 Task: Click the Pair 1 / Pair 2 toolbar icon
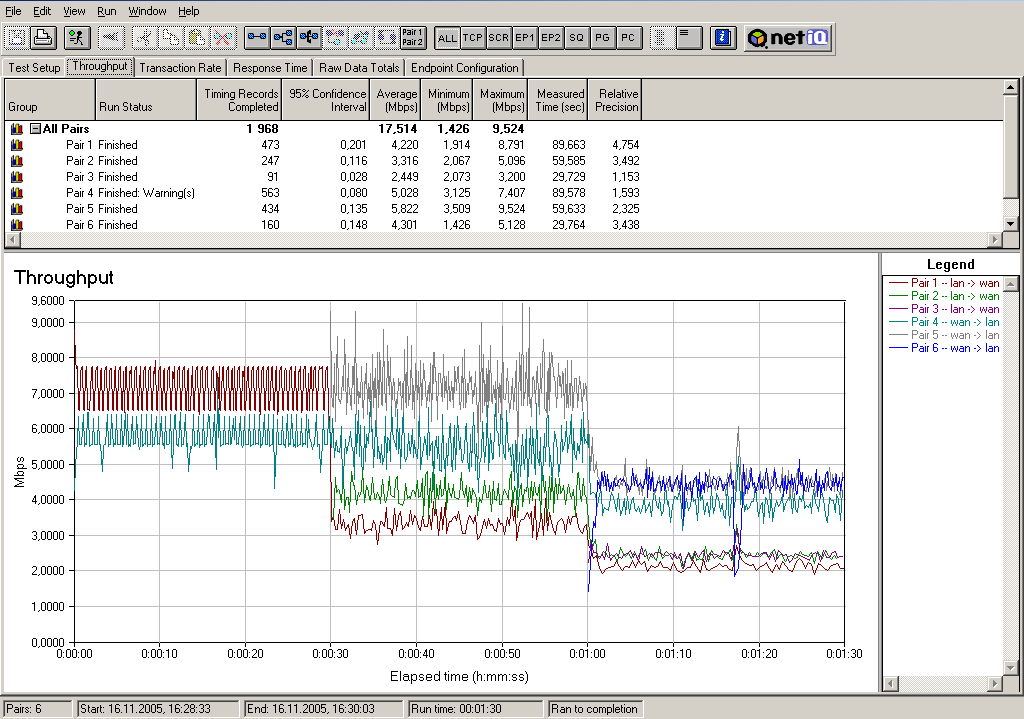(x=412, y=38)
